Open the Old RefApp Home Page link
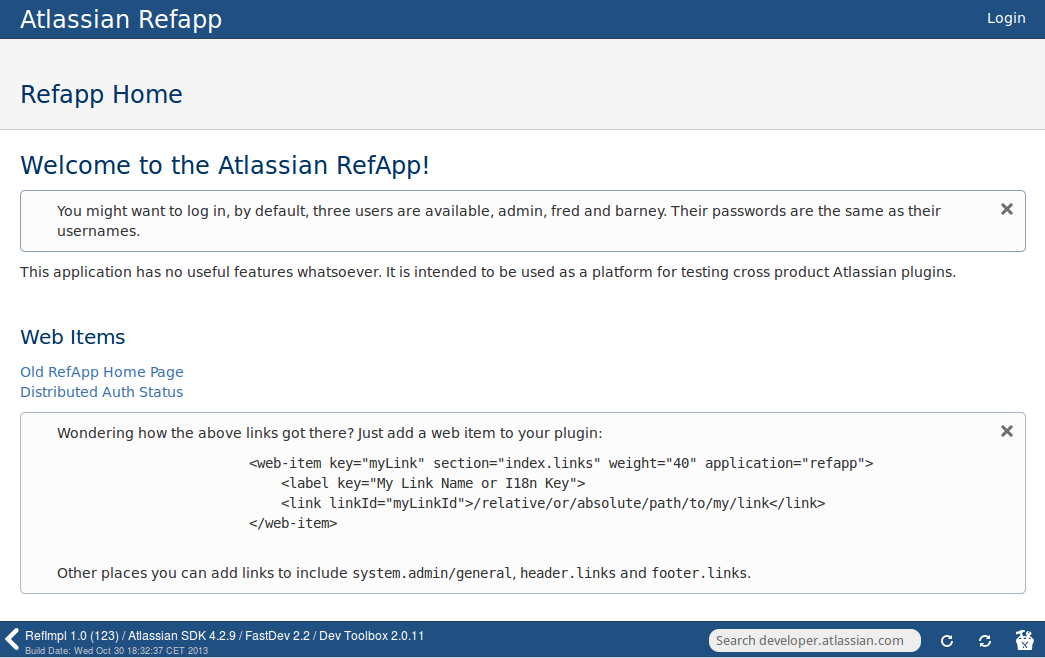 click(101, 372)
